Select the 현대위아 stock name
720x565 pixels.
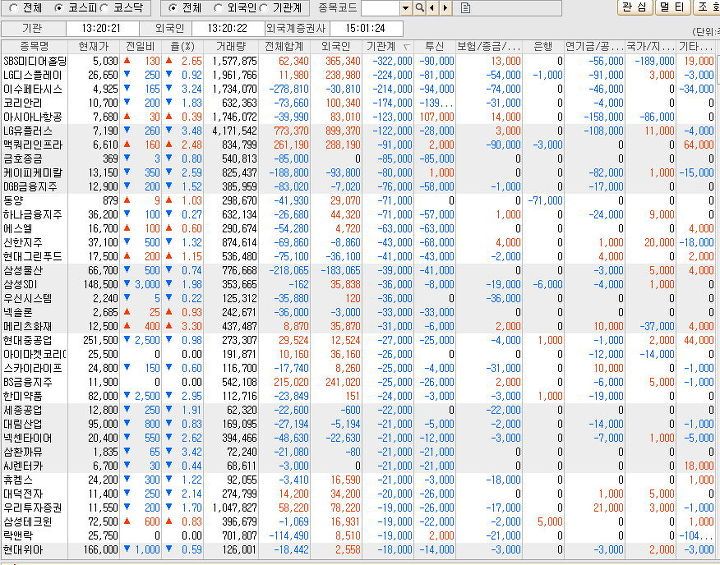[22, 549]
